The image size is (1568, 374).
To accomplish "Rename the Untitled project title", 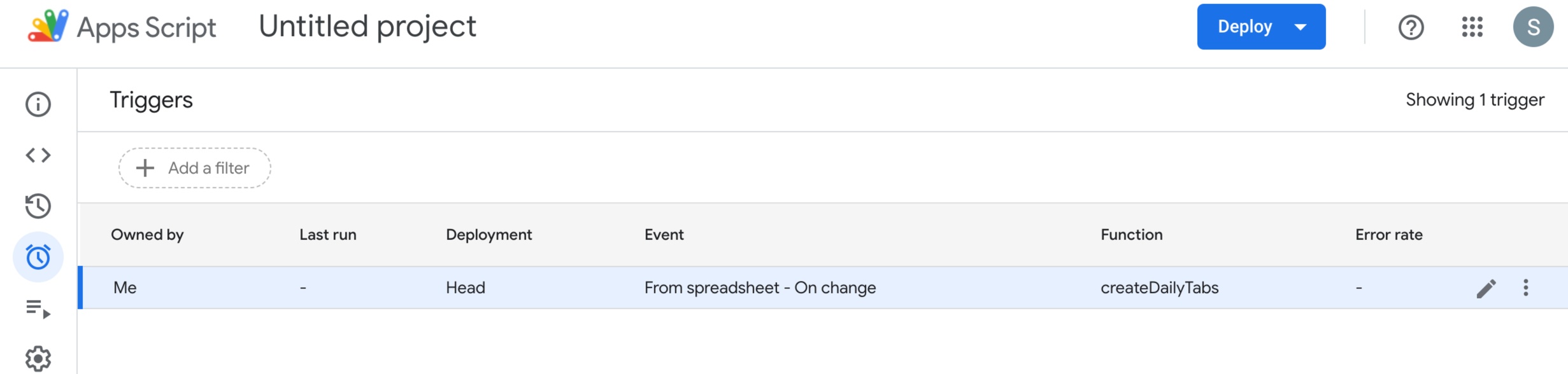I will click(x=367, y=27).
